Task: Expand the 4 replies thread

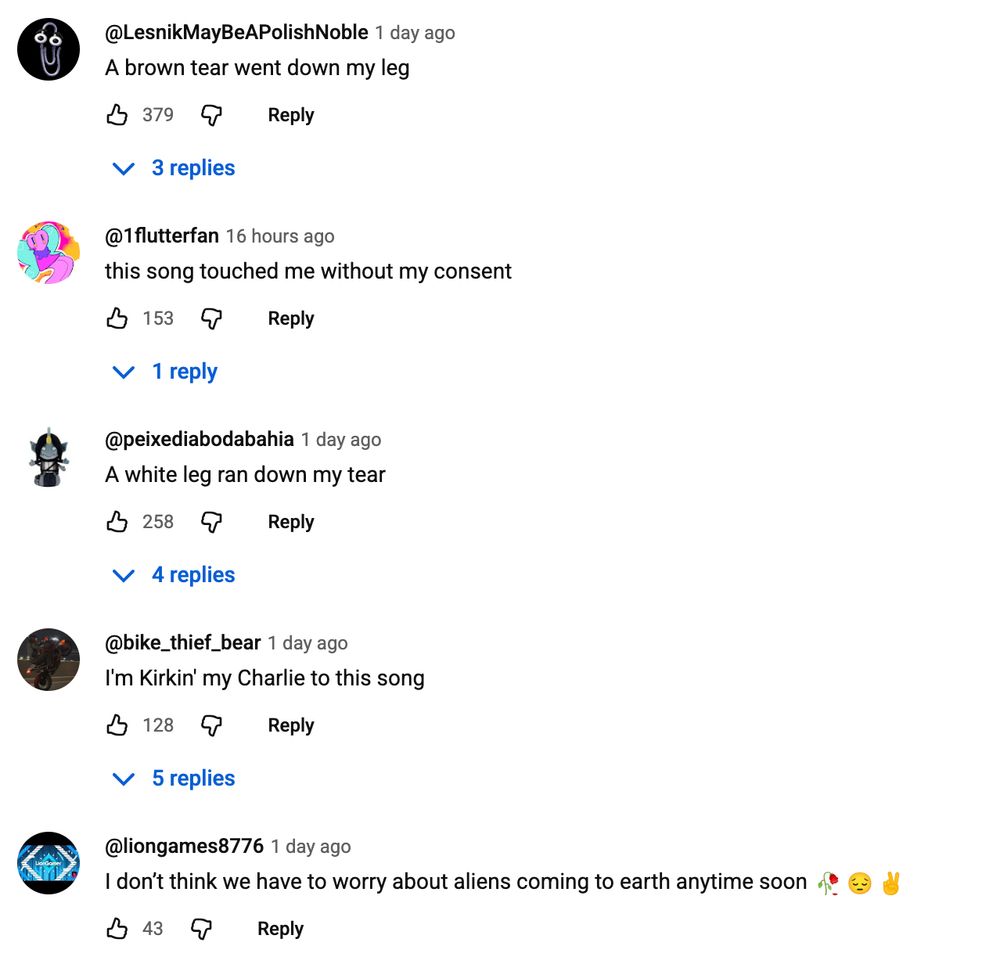Action: click(173, 574)
